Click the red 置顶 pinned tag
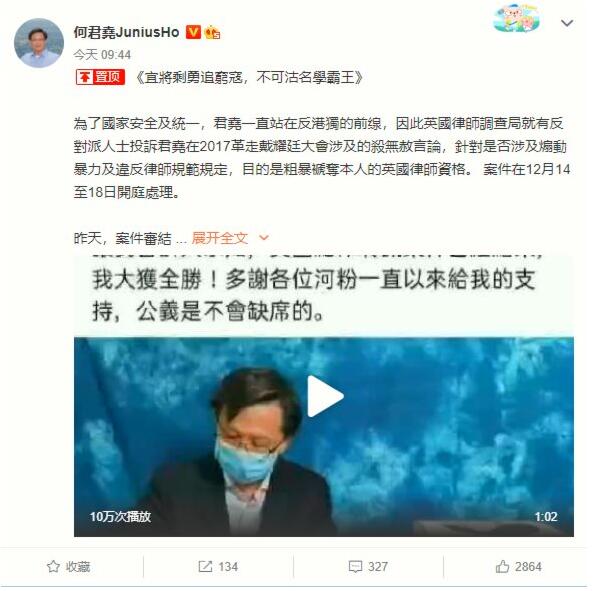Image resolution: width=595 pixels, height=591 pixels. (x=100, y=77)
